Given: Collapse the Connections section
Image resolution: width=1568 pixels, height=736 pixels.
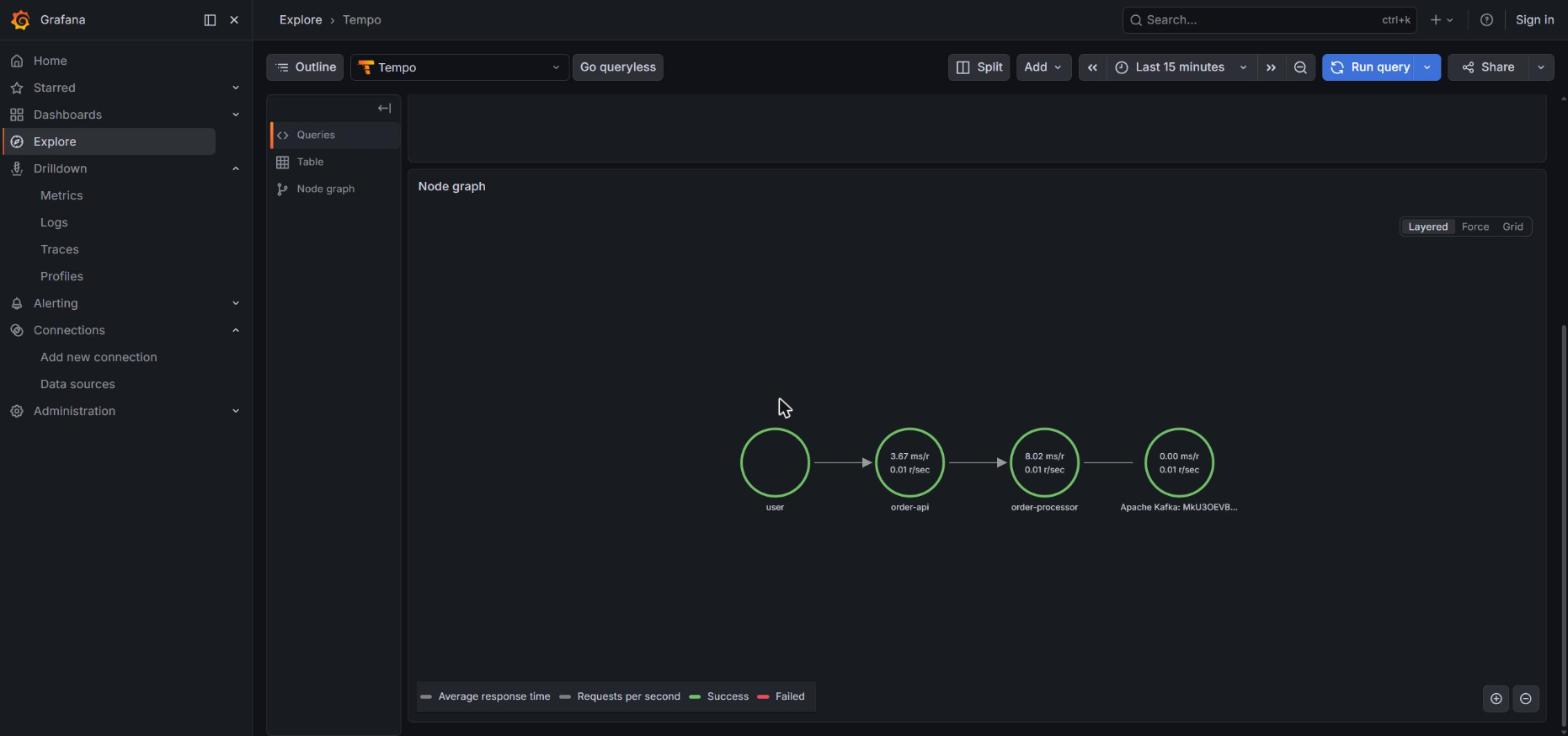Looking at the screenshot, I should tap(236, 331).
